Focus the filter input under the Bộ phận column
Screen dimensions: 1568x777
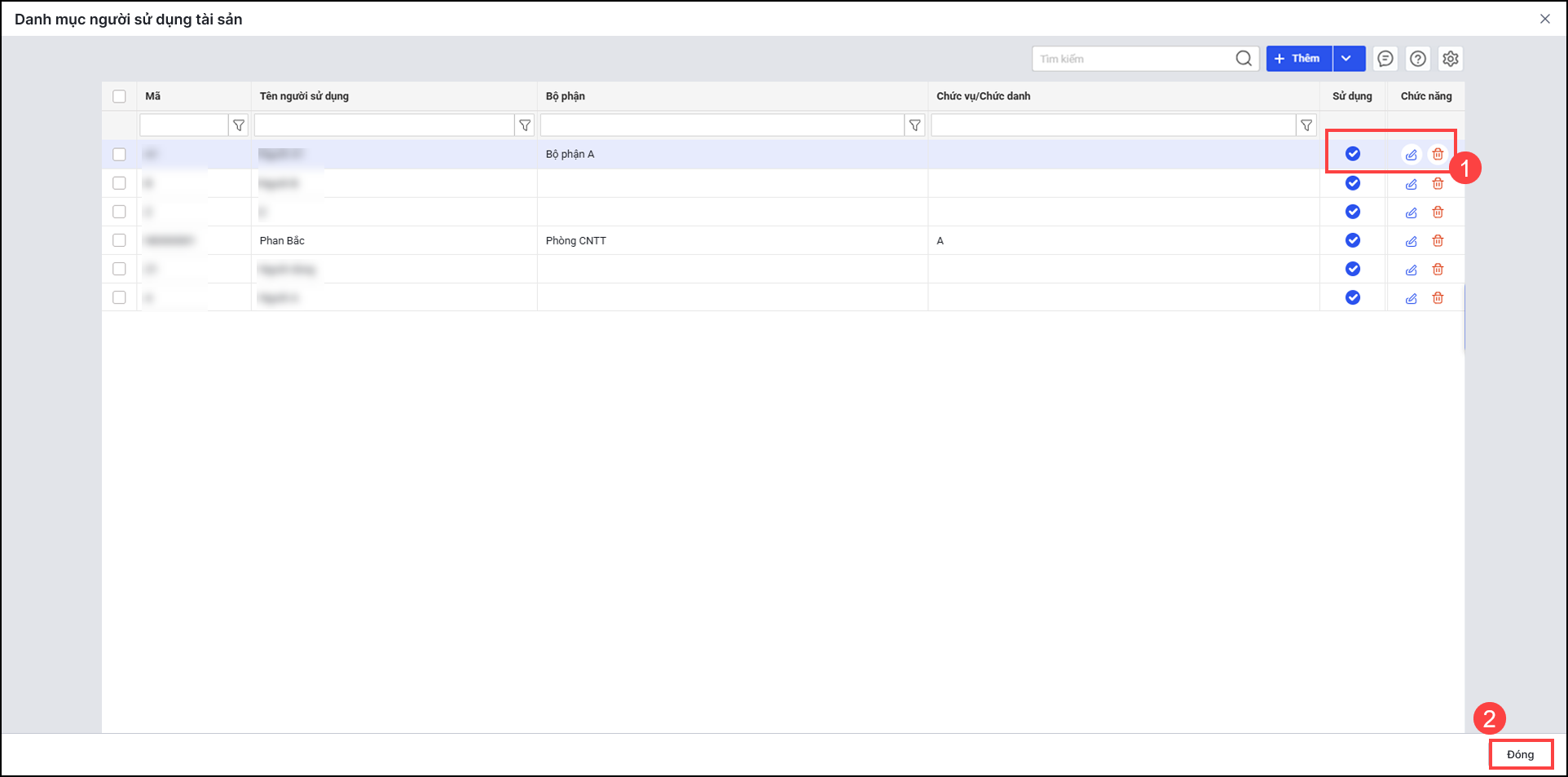pyautogui.click(x=723, y=125)
